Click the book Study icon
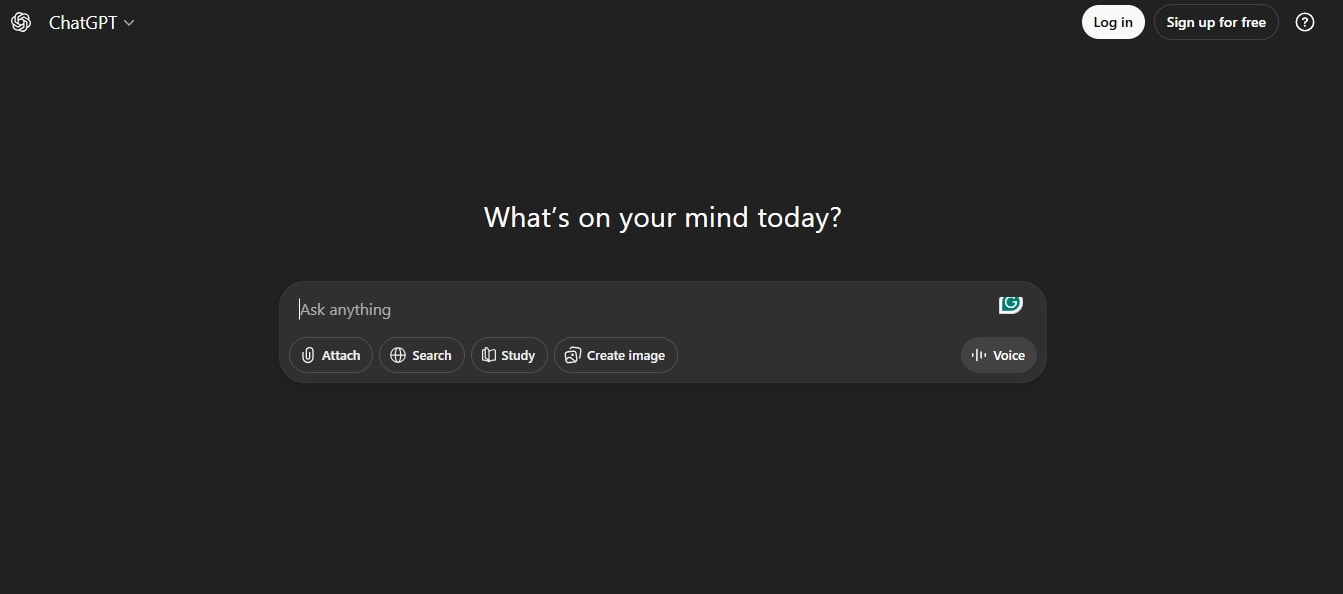 point(488,355)
